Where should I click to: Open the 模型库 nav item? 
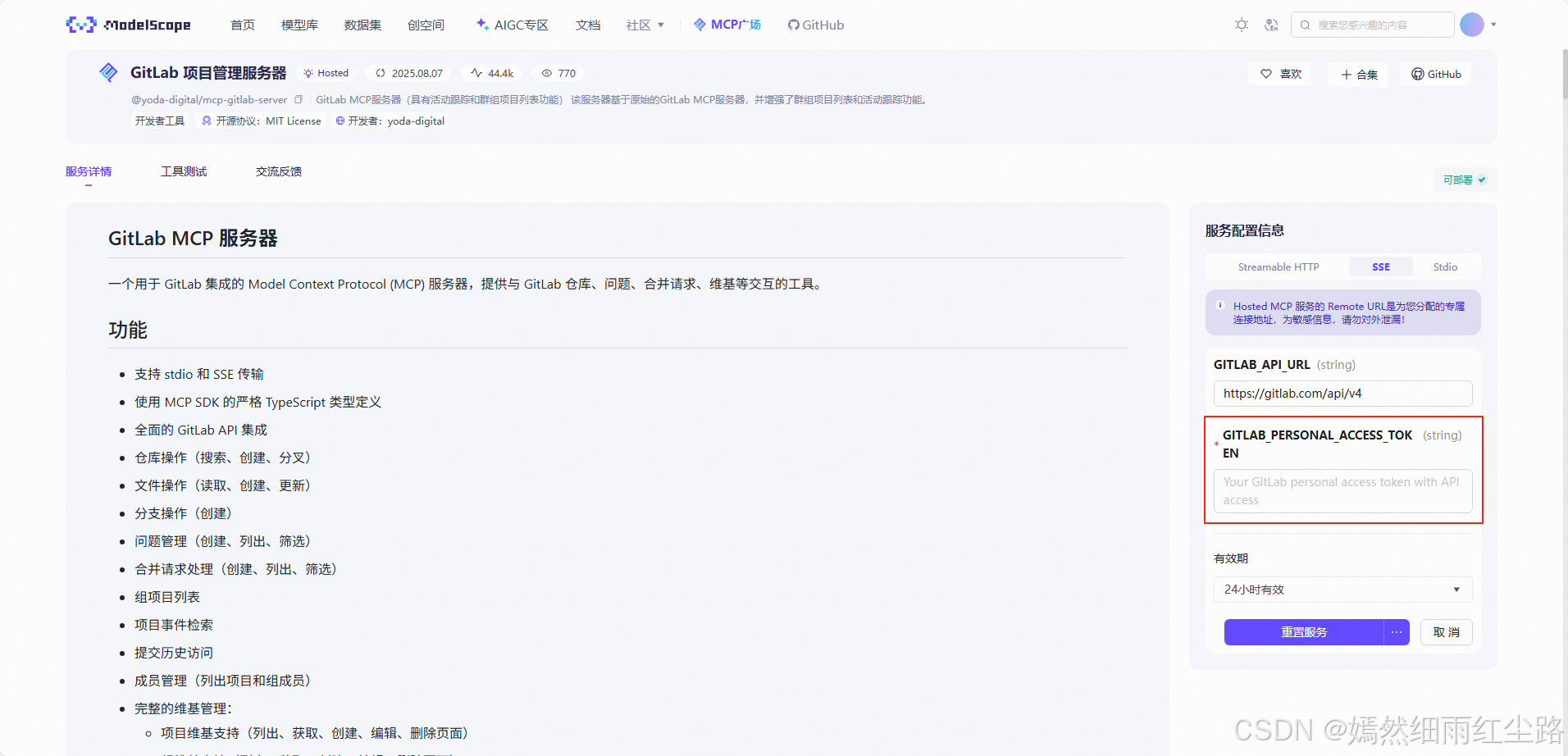click(299, 25)
